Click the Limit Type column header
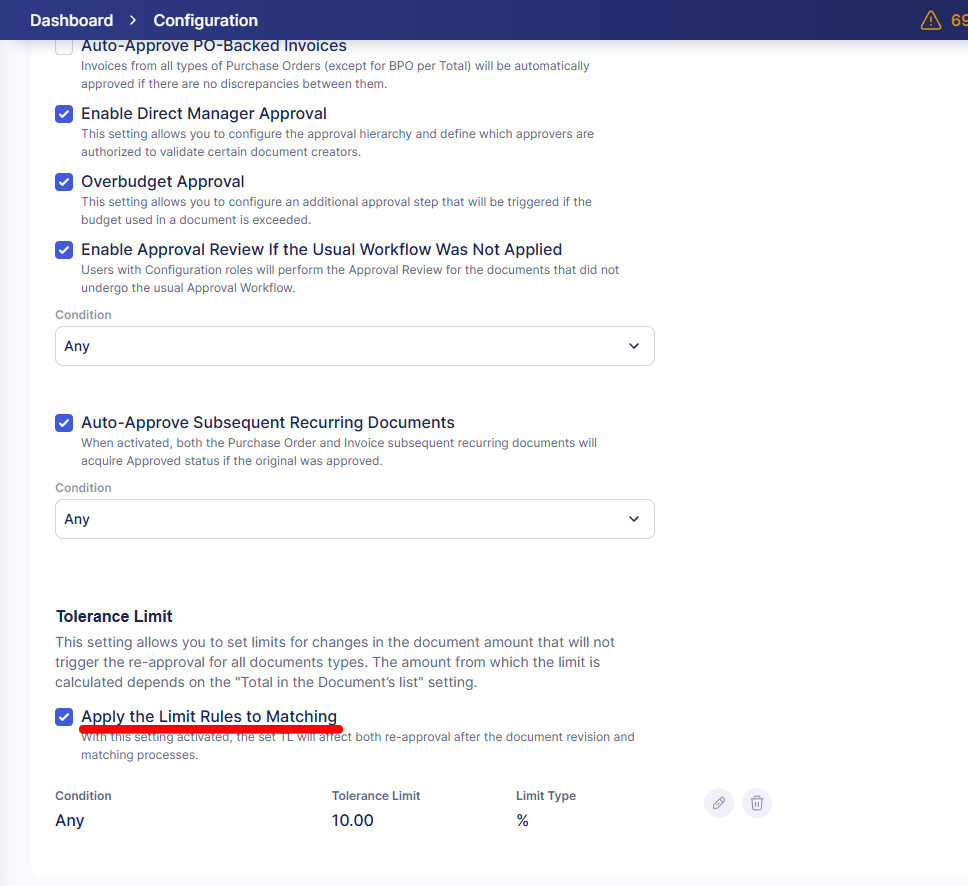Viewport: 968px width, 886px height. coord(546,795)
